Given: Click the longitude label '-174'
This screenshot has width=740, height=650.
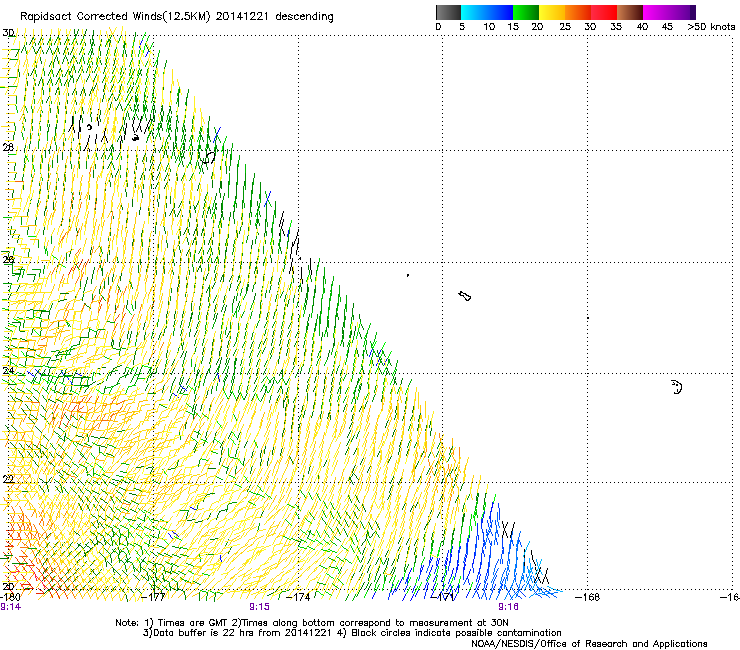Looking at the screenshot, I should 298,597.
